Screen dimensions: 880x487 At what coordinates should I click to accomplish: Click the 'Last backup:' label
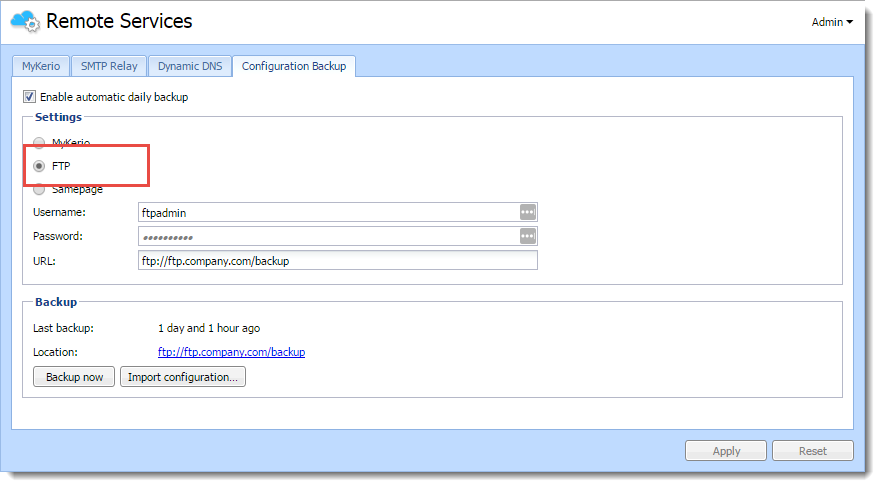pos(63,328)
